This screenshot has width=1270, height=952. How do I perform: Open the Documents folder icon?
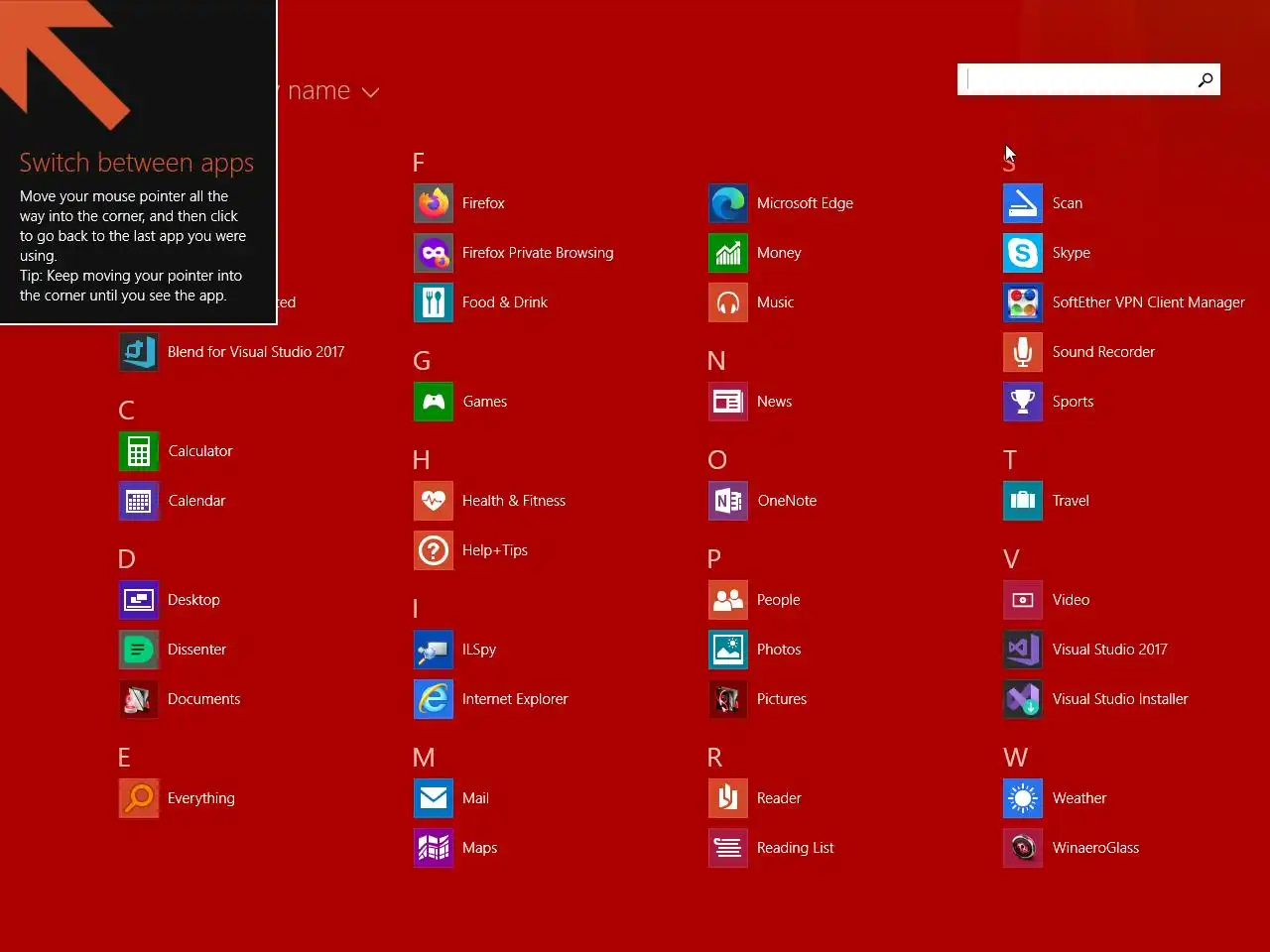click(x=139, y=699)
